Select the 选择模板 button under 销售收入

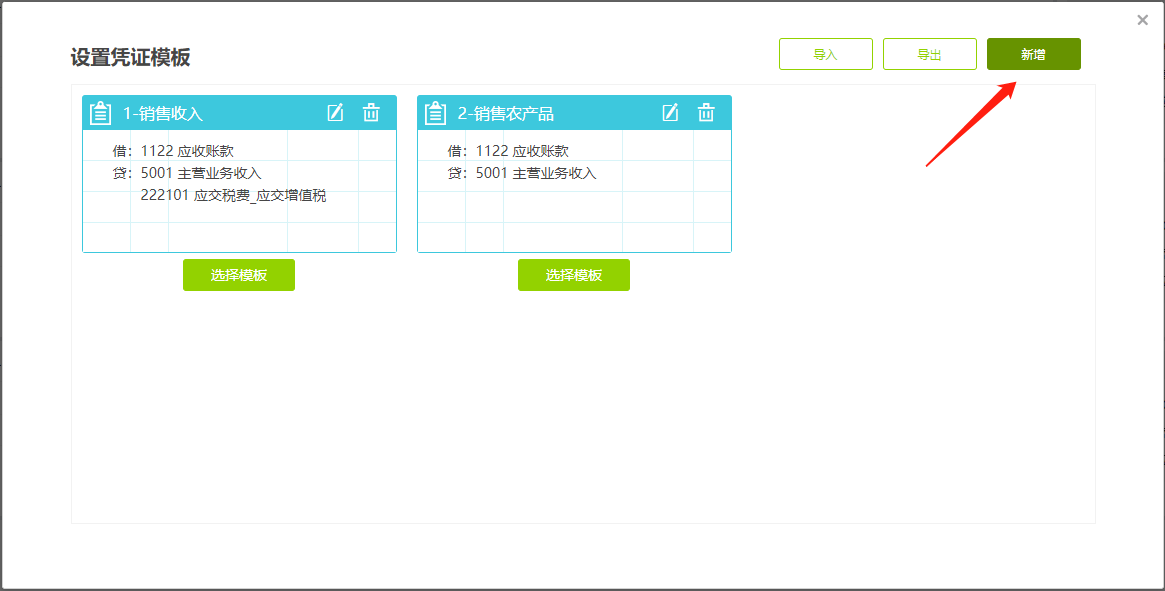tap(238, 274)
